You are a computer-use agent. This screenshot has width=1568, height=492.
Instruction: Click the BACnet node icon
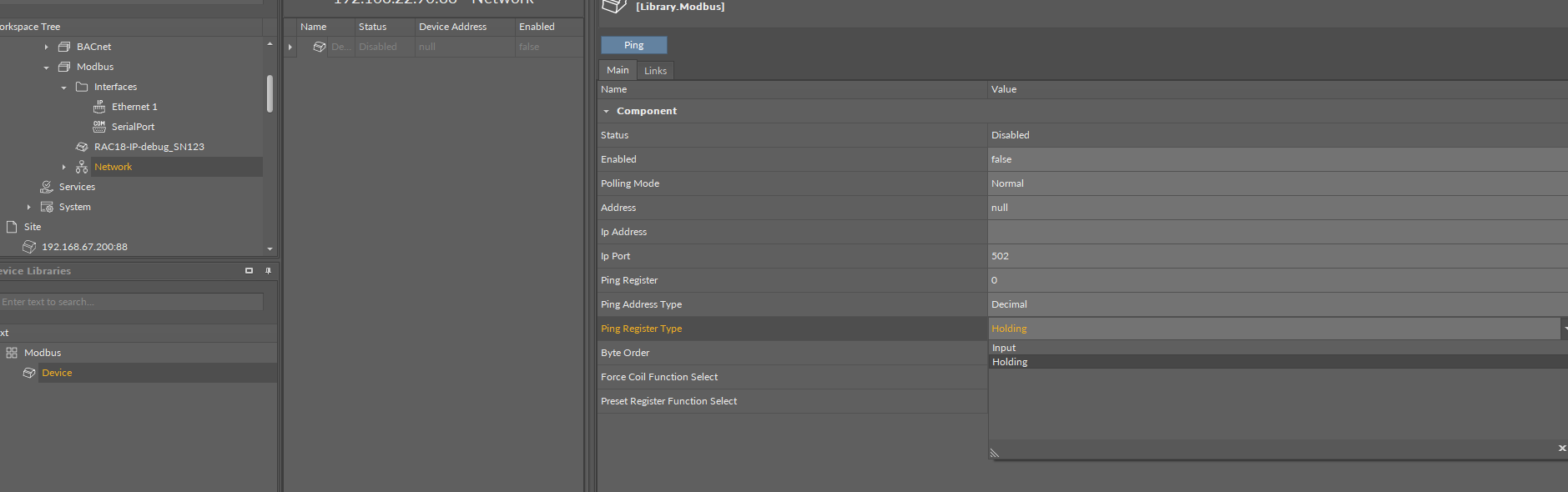[64, 47]
